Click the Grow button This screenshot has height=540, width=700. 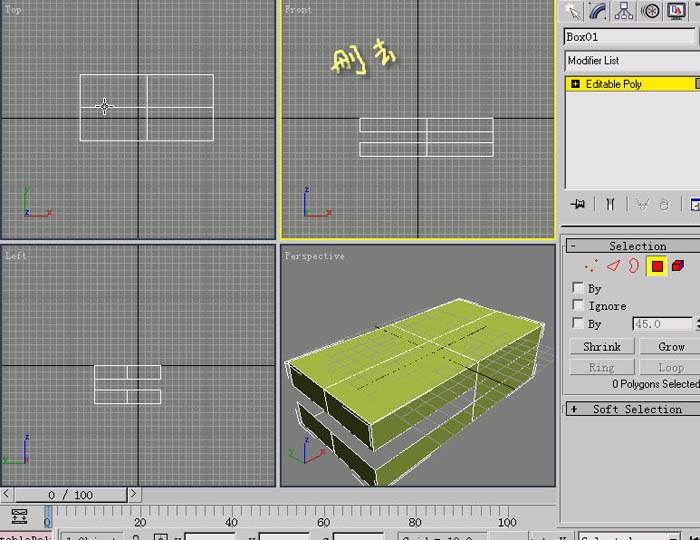(x=671, y=347)
